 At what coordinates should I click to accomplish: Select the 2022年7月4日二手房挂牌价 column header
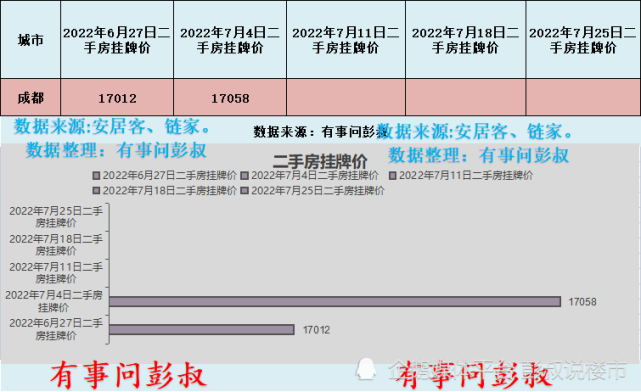click(x=230, y=40)
